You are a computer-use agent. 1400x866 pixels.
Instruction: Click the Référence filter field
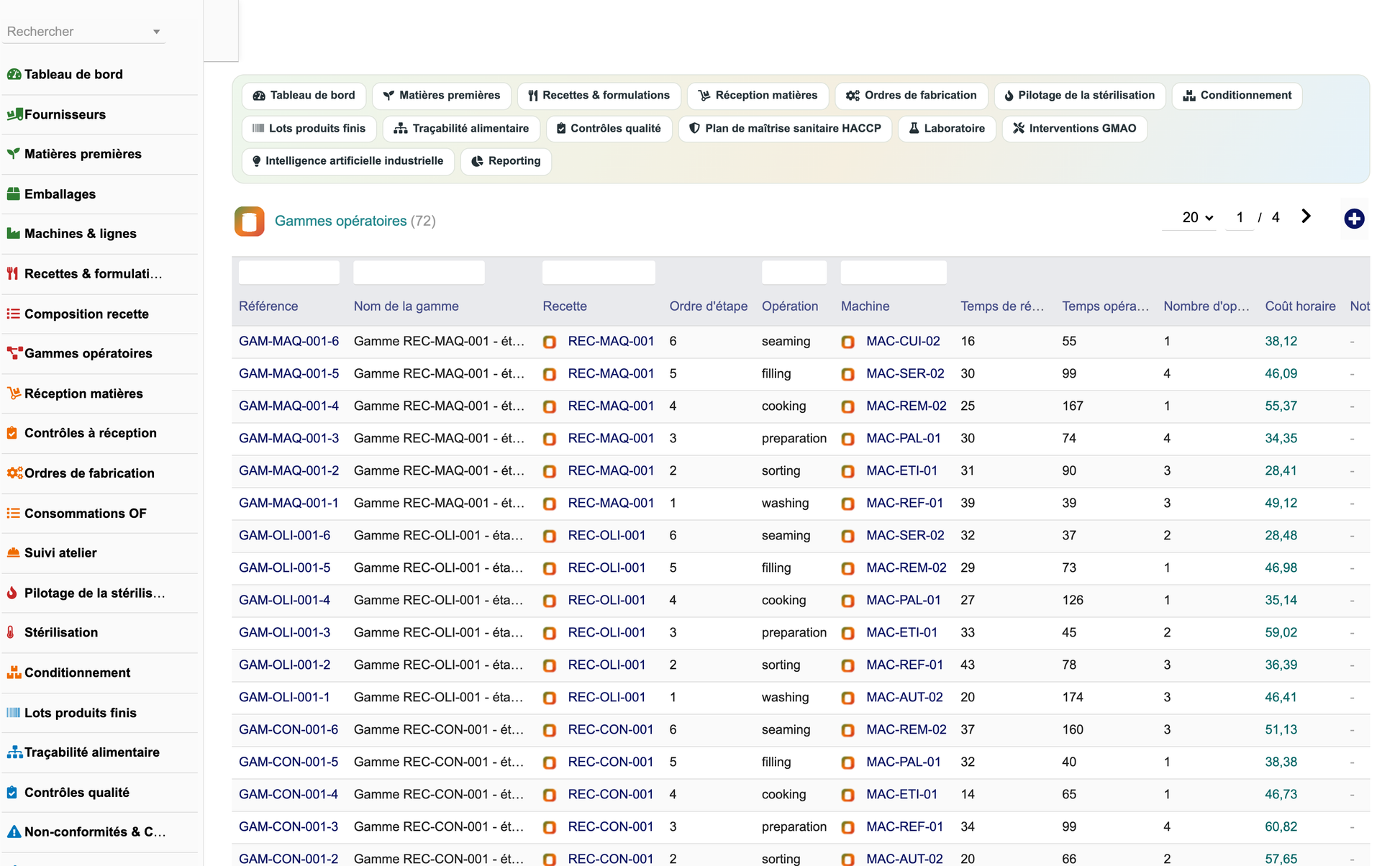pos(288,273)
